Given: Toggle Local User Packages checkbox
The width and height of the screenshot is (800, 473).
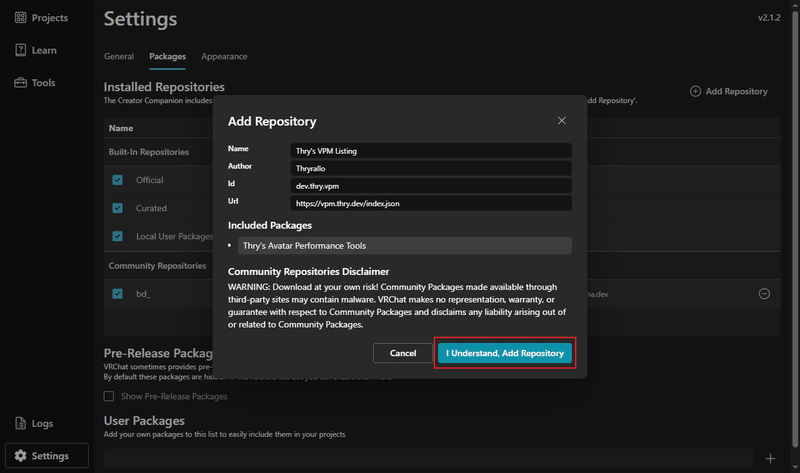Looking at the screenshot, I should coord(117,236).
